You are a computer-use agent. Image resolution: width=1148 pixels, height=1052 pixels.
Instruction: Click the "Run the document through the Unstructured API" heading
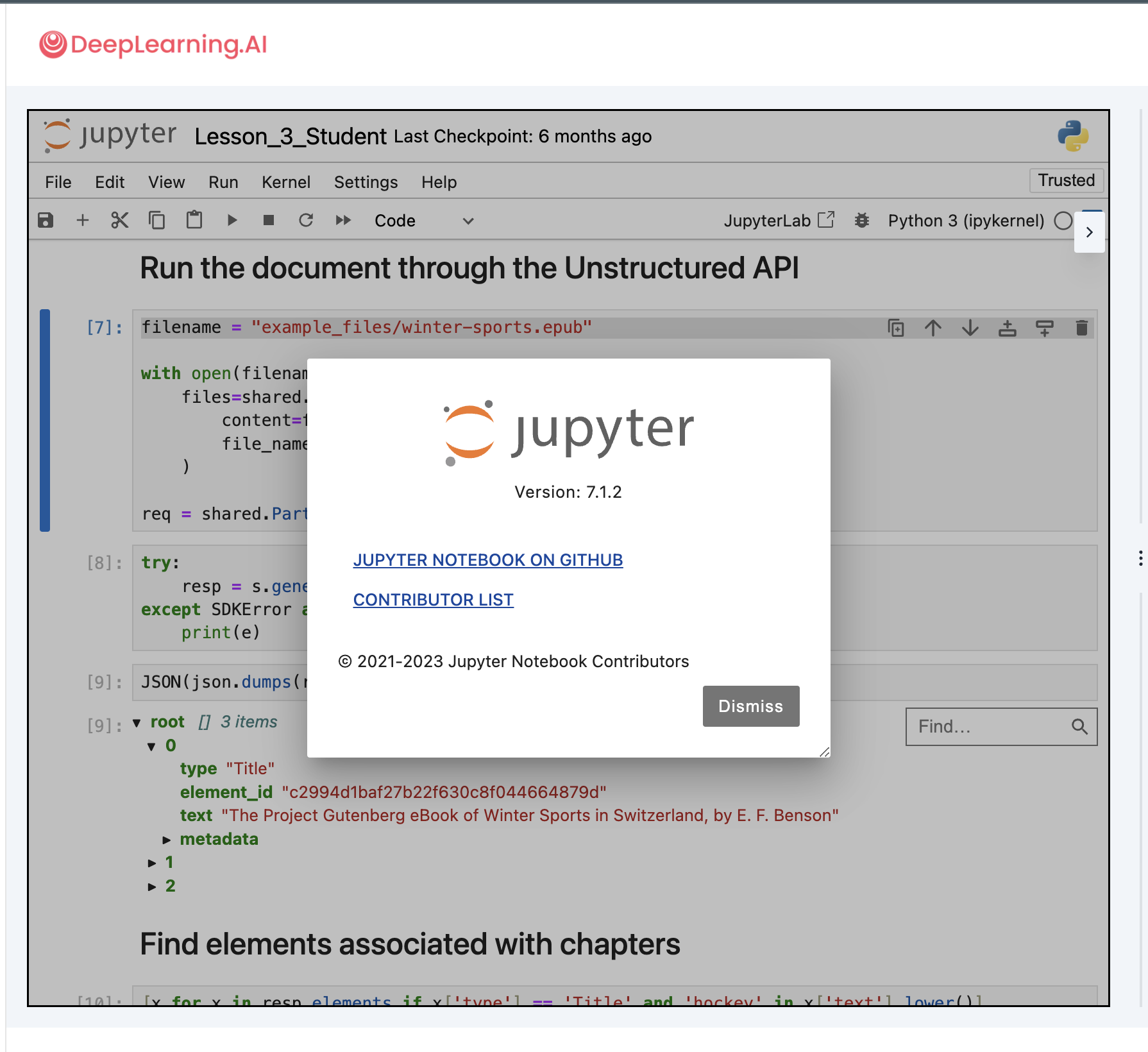(x=469, y=268)
